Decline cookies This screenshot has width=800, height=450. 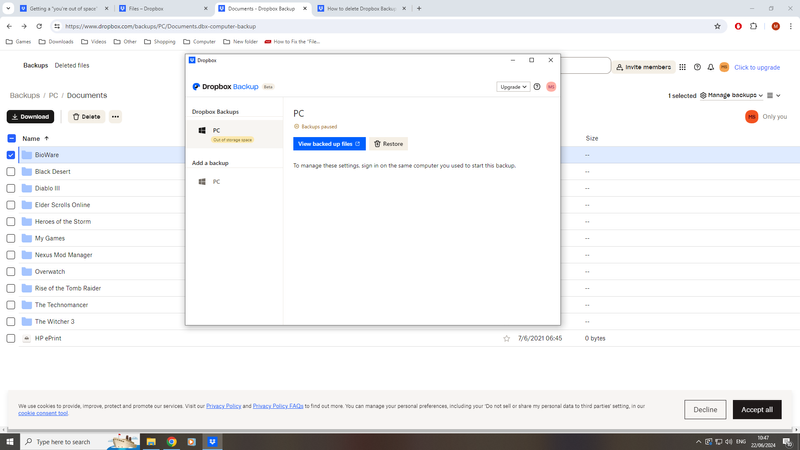click(x=705, y=410)
